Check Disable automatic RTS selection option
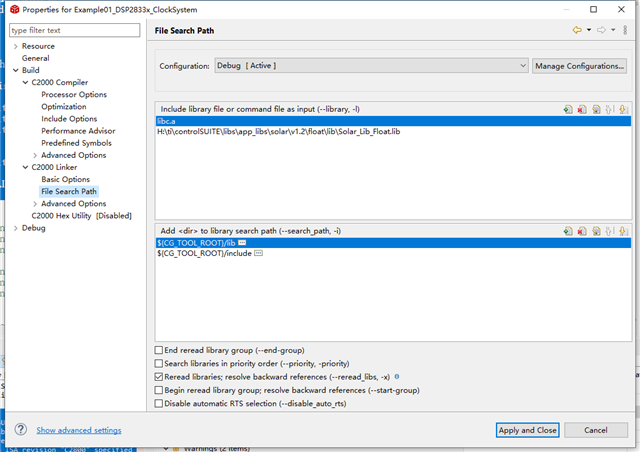This screenshot has width=640, height=452. coord(160,403)
